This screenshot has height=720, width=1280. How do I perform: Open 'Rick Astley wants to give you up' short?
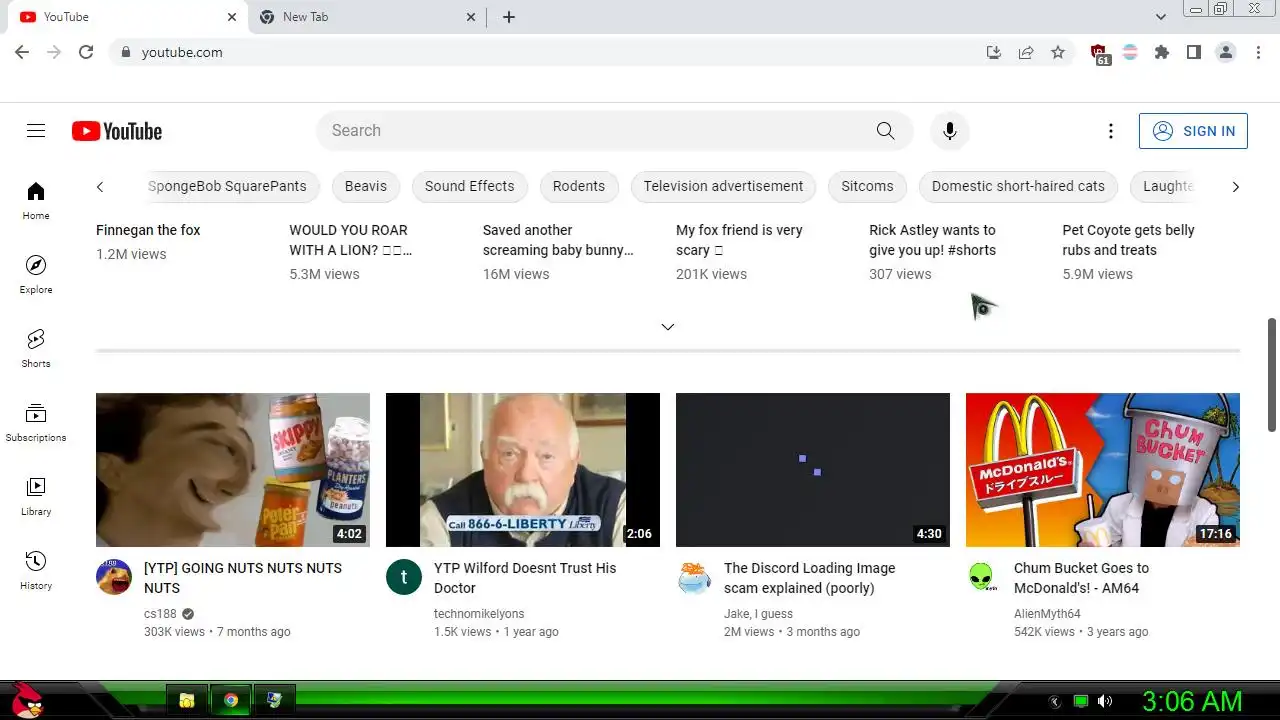[x=932, y=240]
